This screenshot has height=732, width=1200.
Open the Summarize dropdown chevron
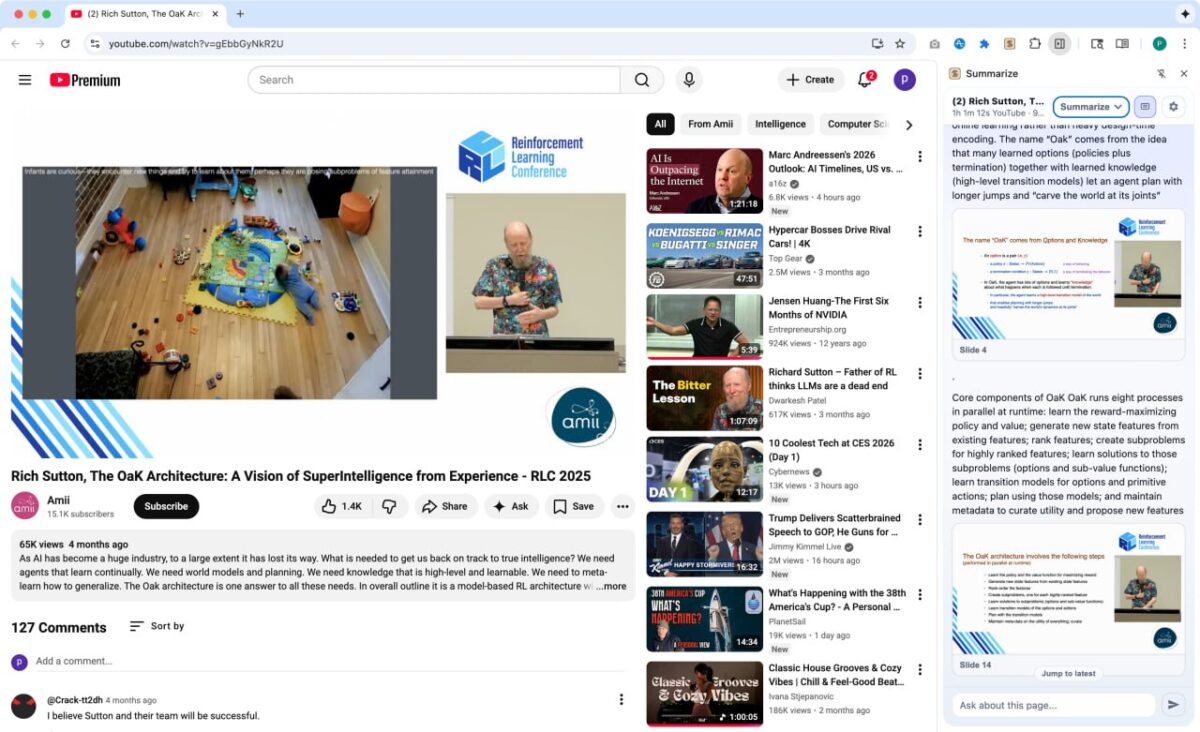tap(1112, 106)
